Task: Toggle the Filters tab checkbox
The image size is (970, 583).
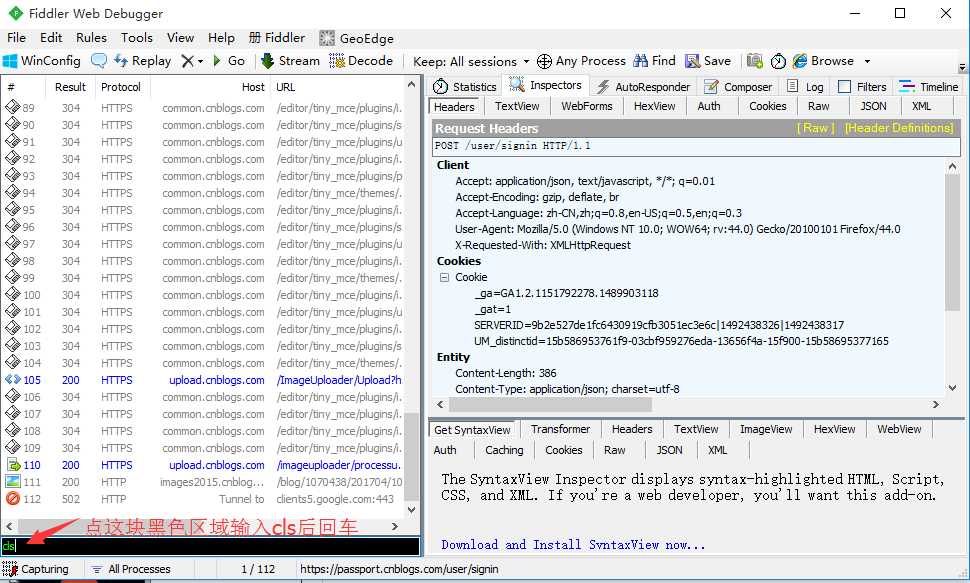Action: pos(844,87)
